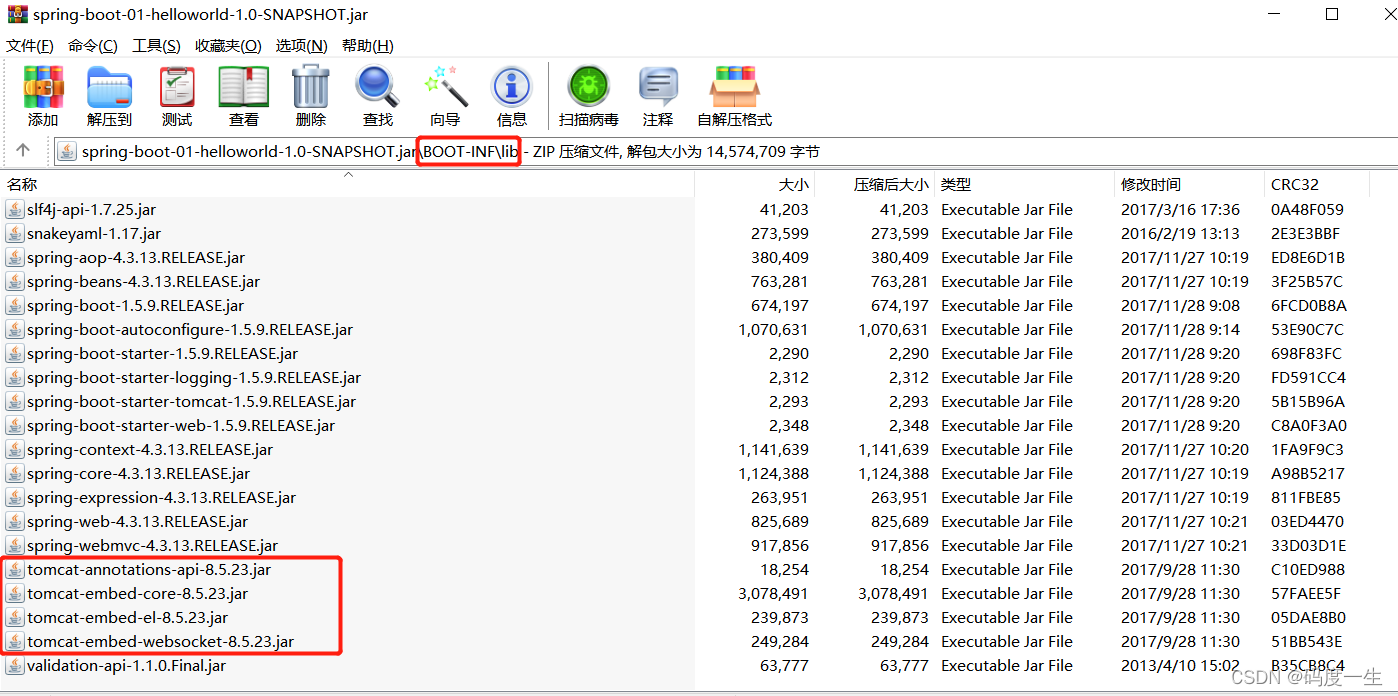The image size is (1398, 696).
Task: Click the jar icon in address bar
Action: click(67, 152)
